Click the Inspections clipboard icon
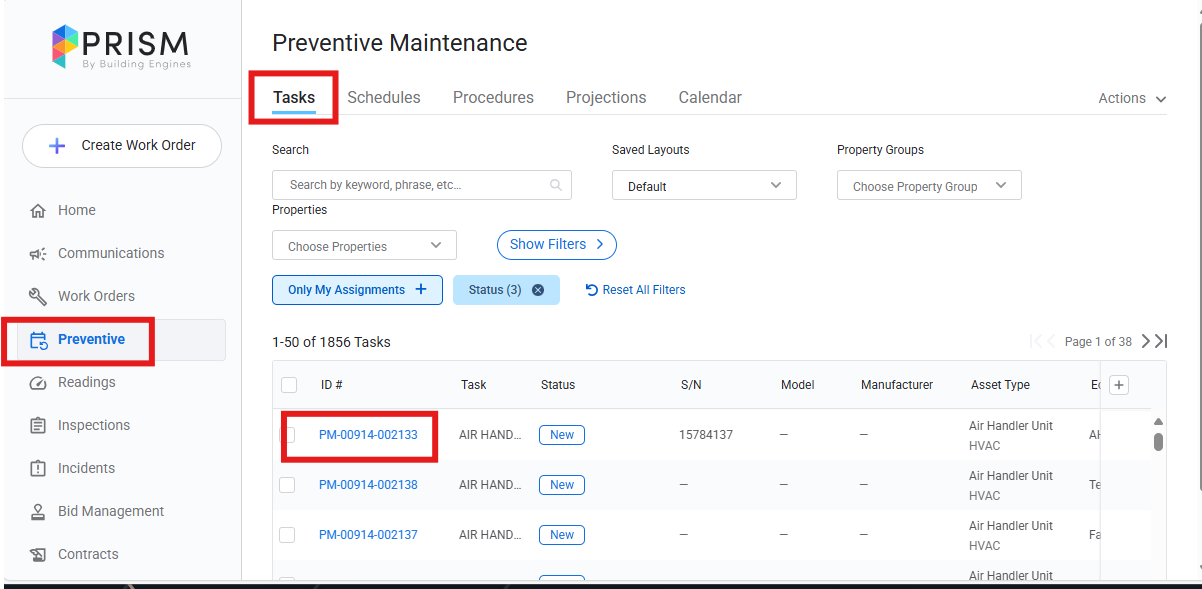This screenshot has width=1202, height=589. click(38, 426)
